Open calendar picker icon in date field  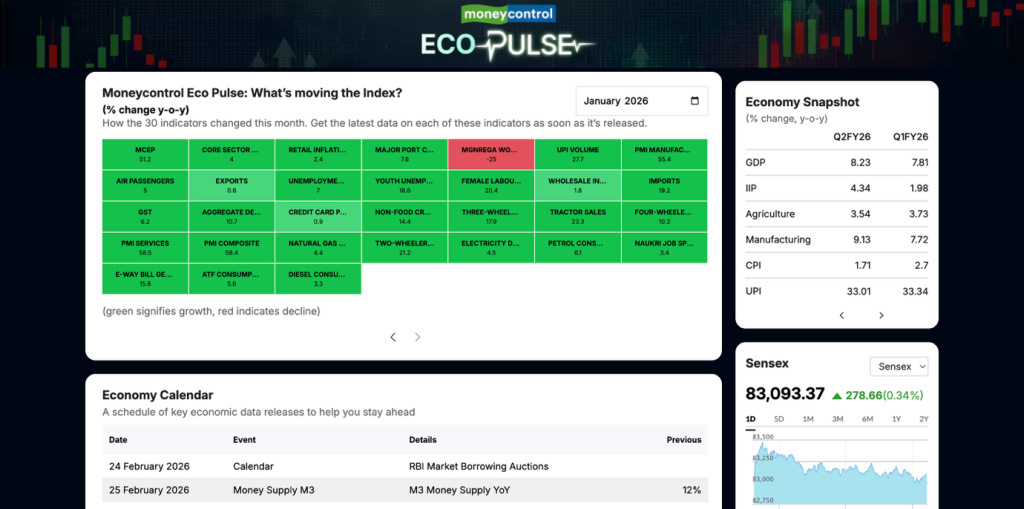(x=695, y=101)
